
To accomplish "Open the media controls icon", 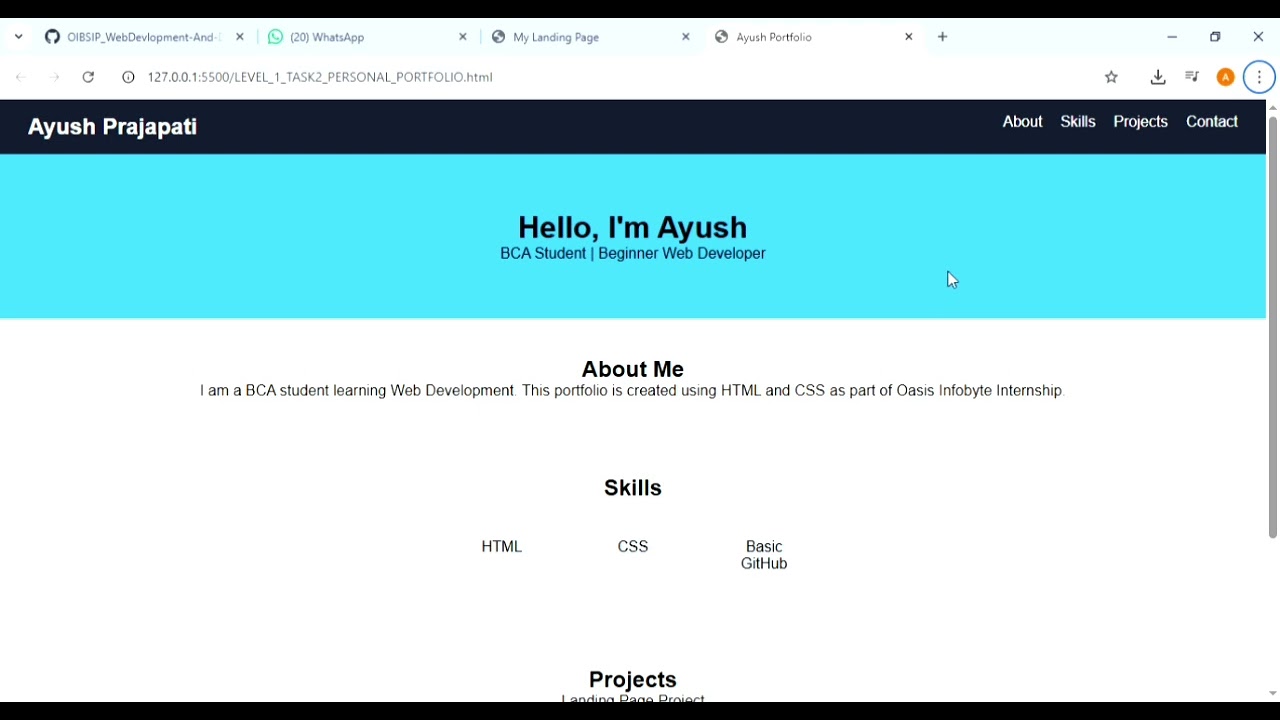I will pyautogui.click(x=1192, y=77).
